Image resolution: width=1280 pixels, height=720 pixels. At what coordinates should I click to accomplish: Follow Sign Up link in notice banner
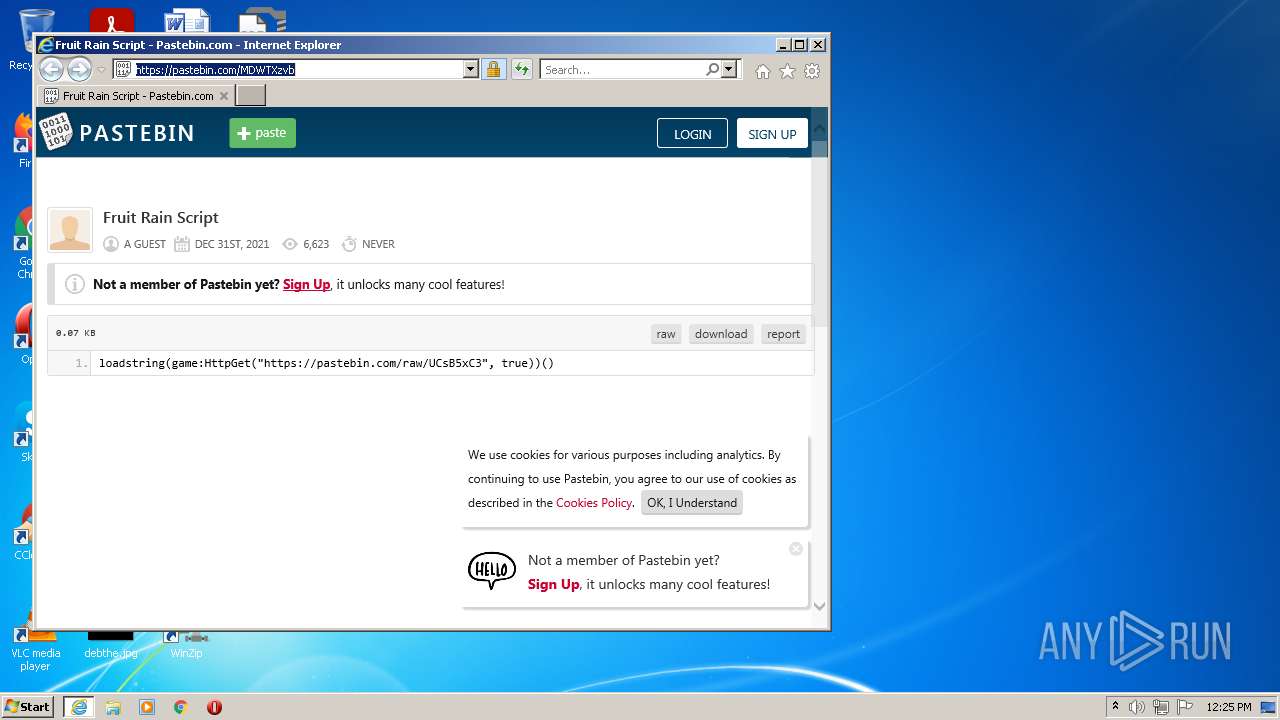[306, 284]
